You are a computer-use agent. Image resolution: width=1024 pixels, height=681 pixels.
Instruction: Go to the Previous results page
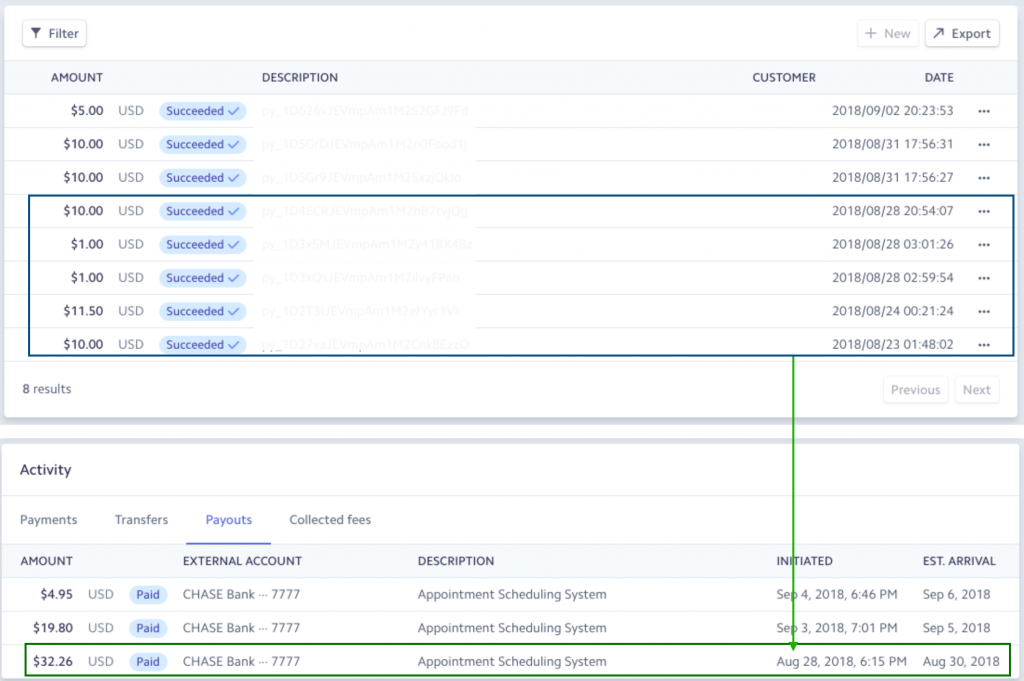point(915,390)
